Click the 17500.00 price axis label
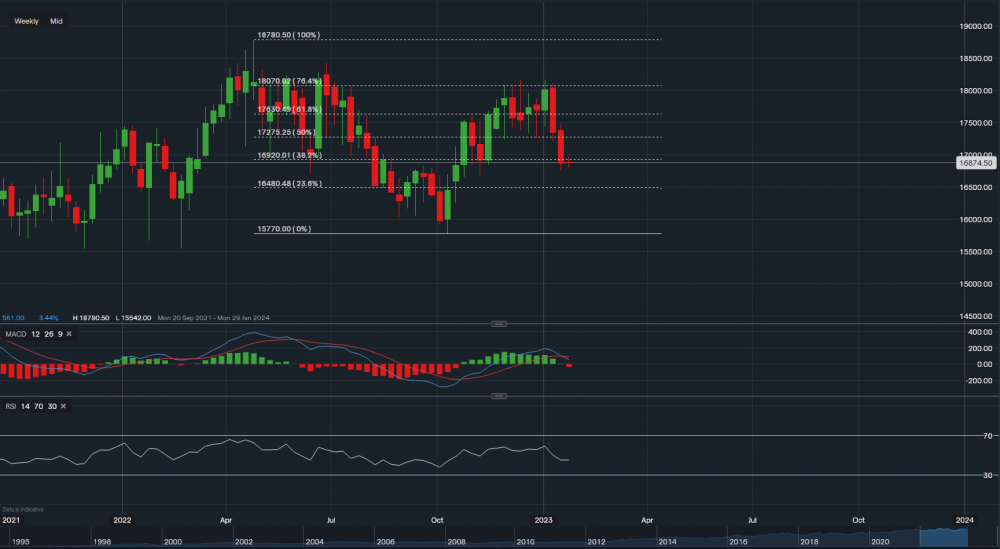1000x549 pixels. (976, 123)
